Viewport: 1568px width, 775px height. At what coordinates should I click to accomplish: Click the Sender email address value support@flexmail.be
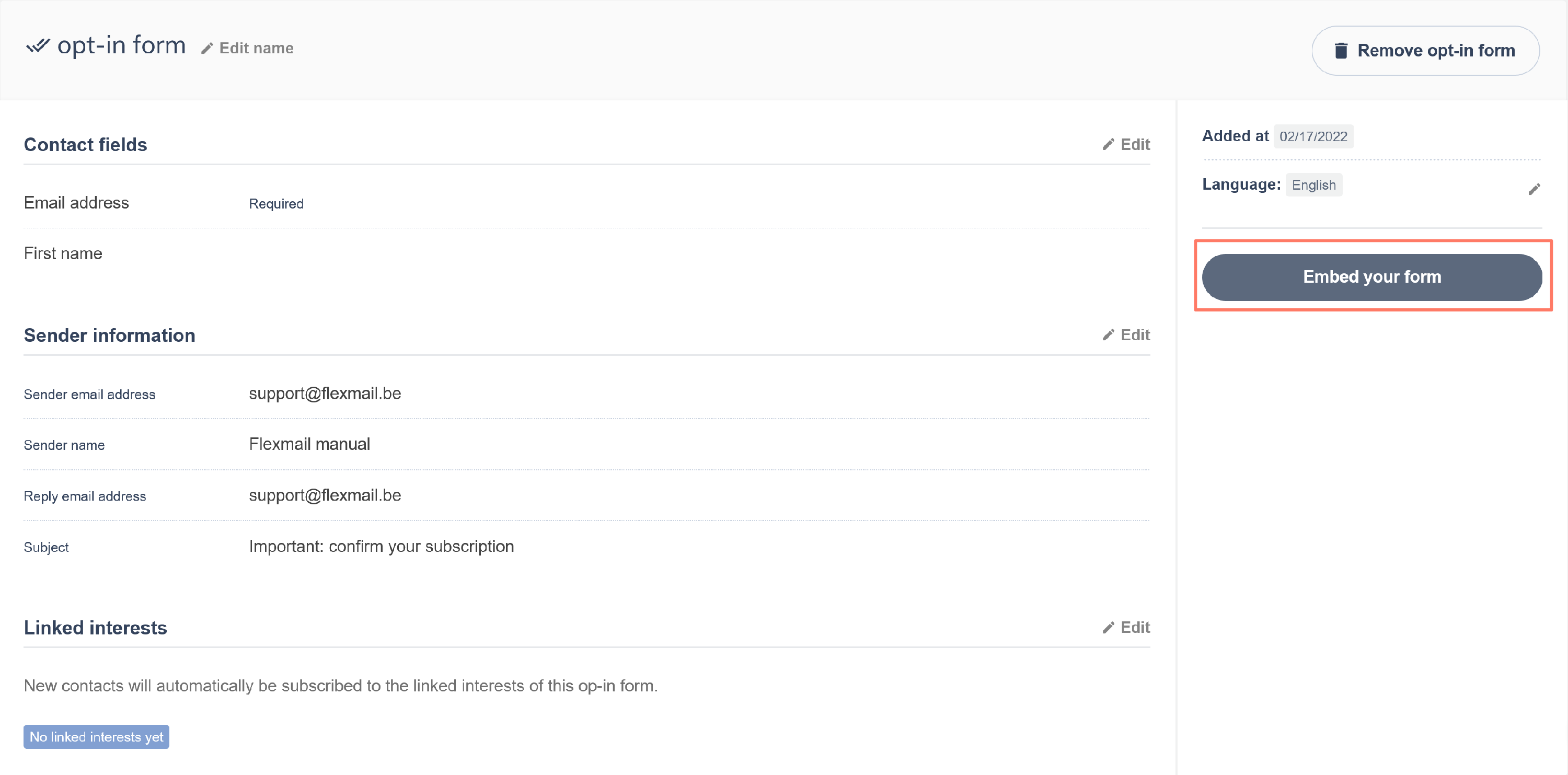click(x=325, y=394)
